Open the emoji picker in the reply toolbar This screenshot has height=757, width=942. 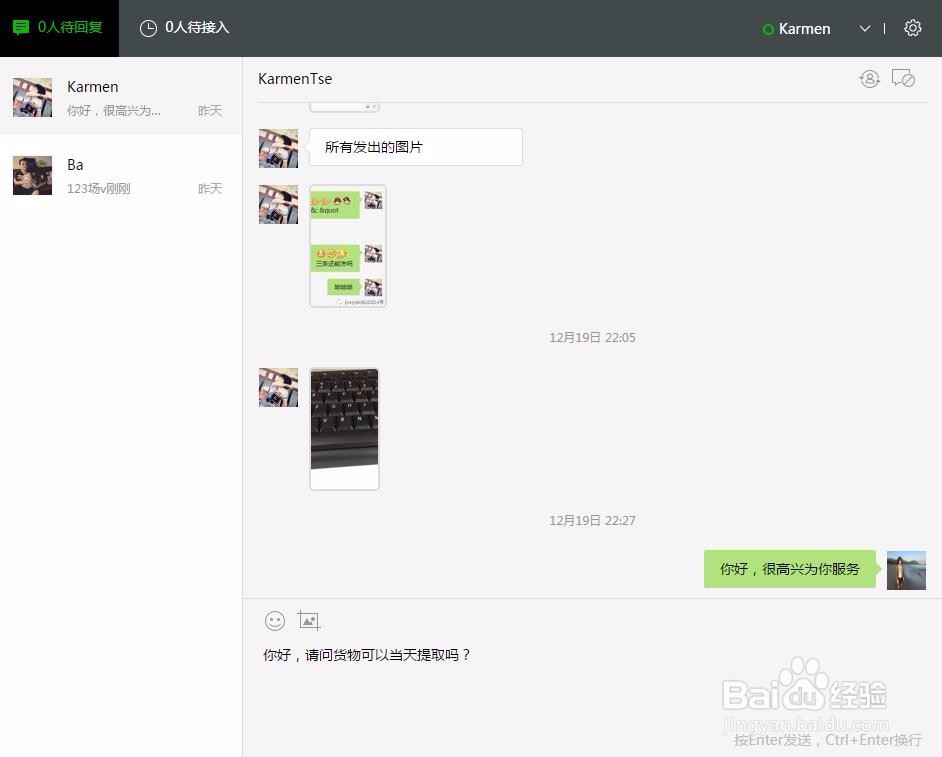point(274,621)
